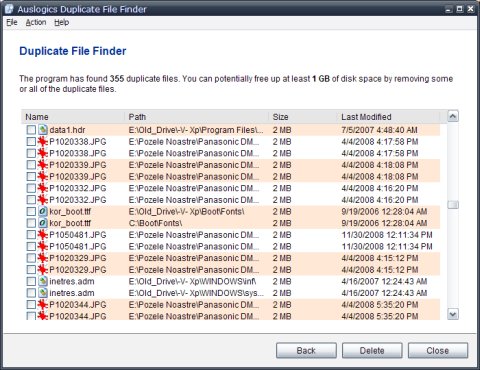
Task: Click the vertical scrollbar thumb
Action: [x=453, y=204]
